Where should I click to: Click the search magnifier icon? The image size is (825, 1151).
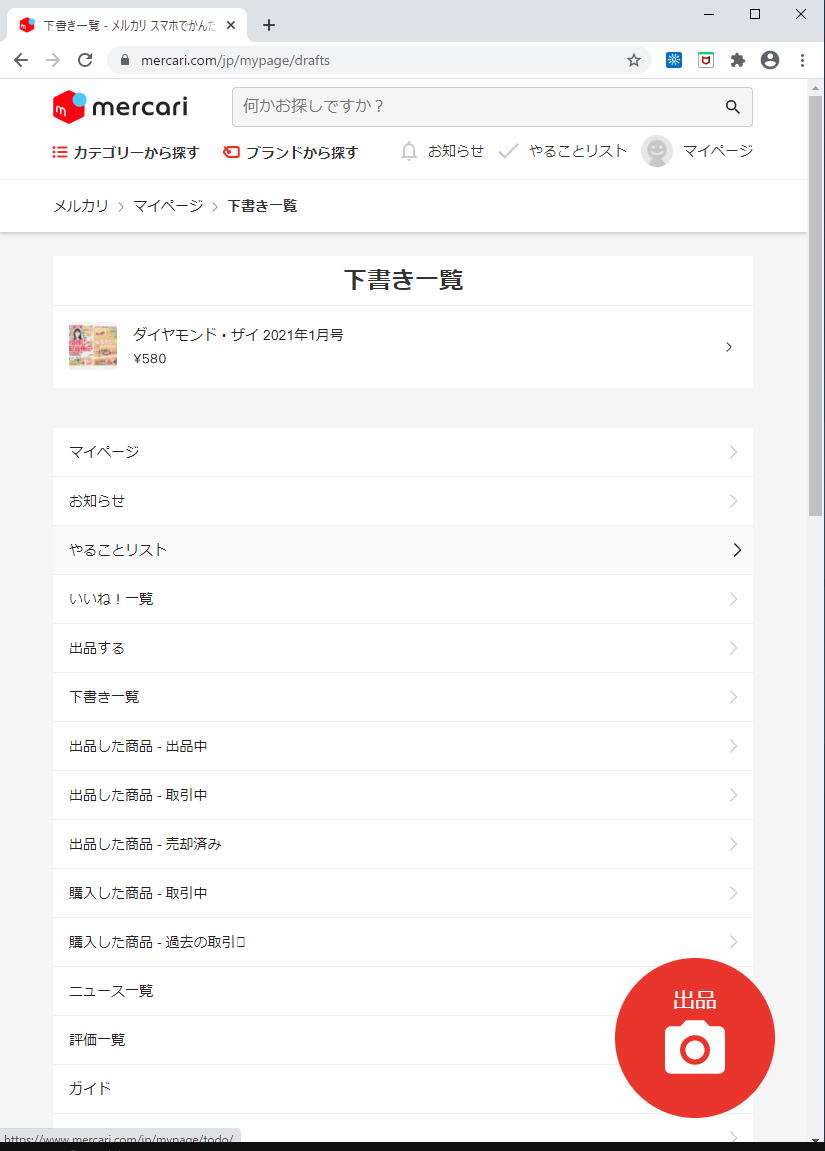(733, 106)
